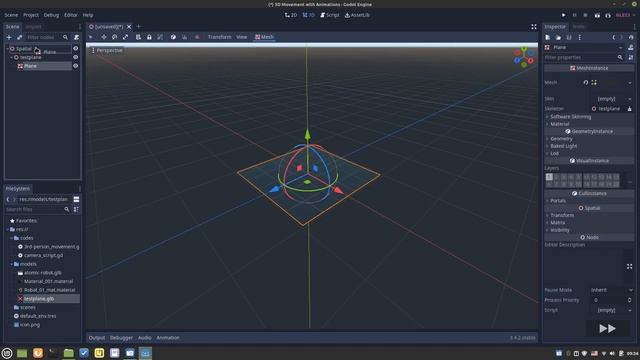640x360 pixels.
Task: Open the Script empty dropdown in Inspector
Action: (x=611, y=310)
